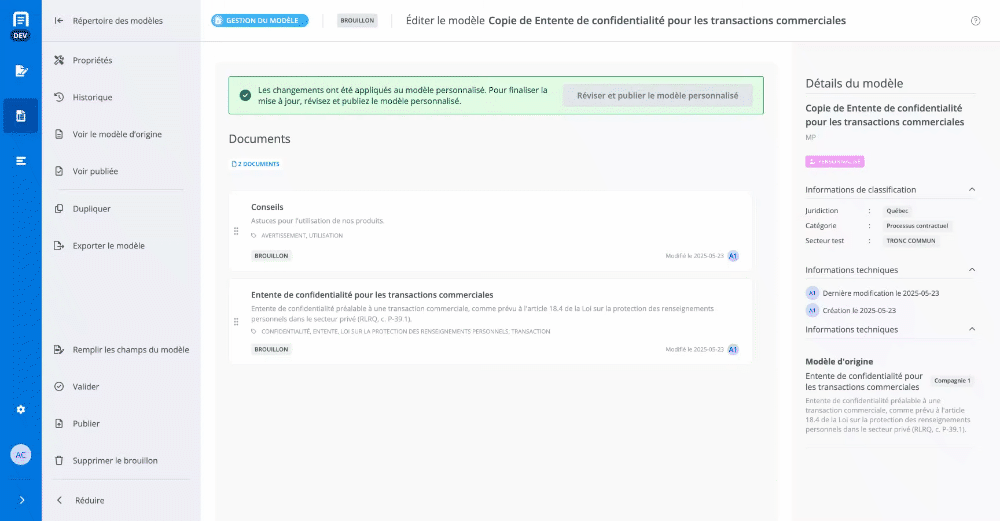
Task: Open the settings gear in sidebar
Action: 21,409
